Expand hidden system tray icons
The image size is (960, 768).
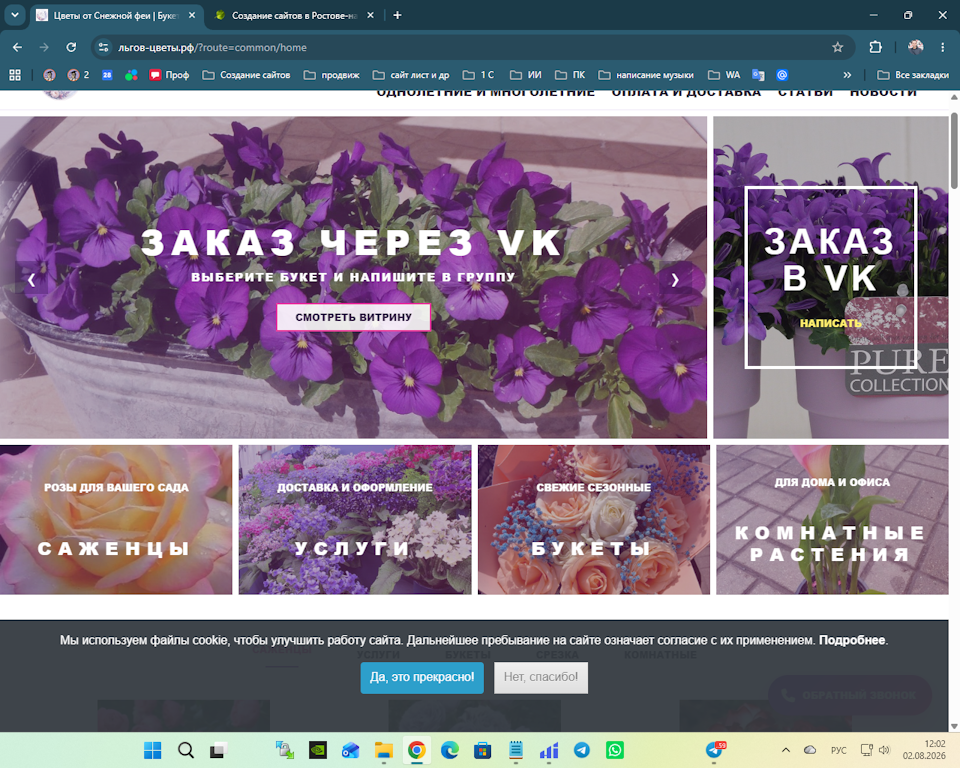coord(786,750)
